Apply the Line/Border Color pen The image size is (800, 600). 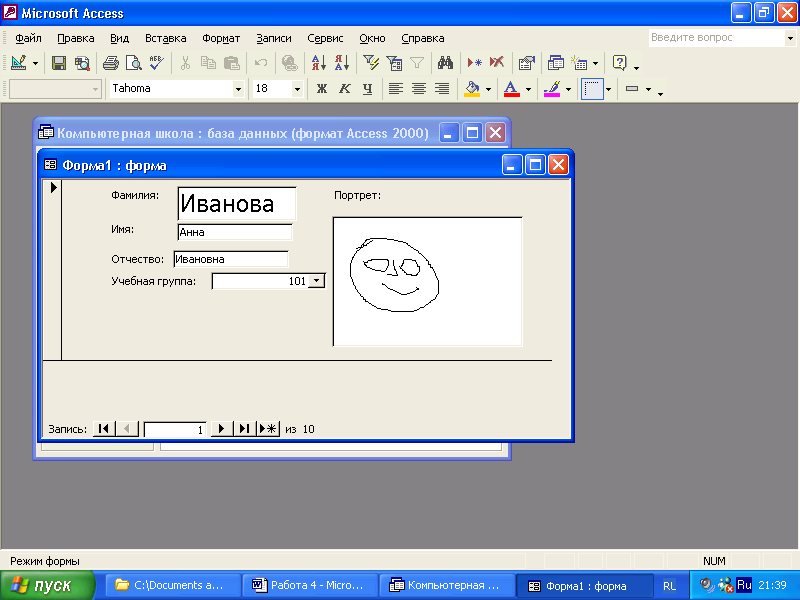(x=552, y=89)
